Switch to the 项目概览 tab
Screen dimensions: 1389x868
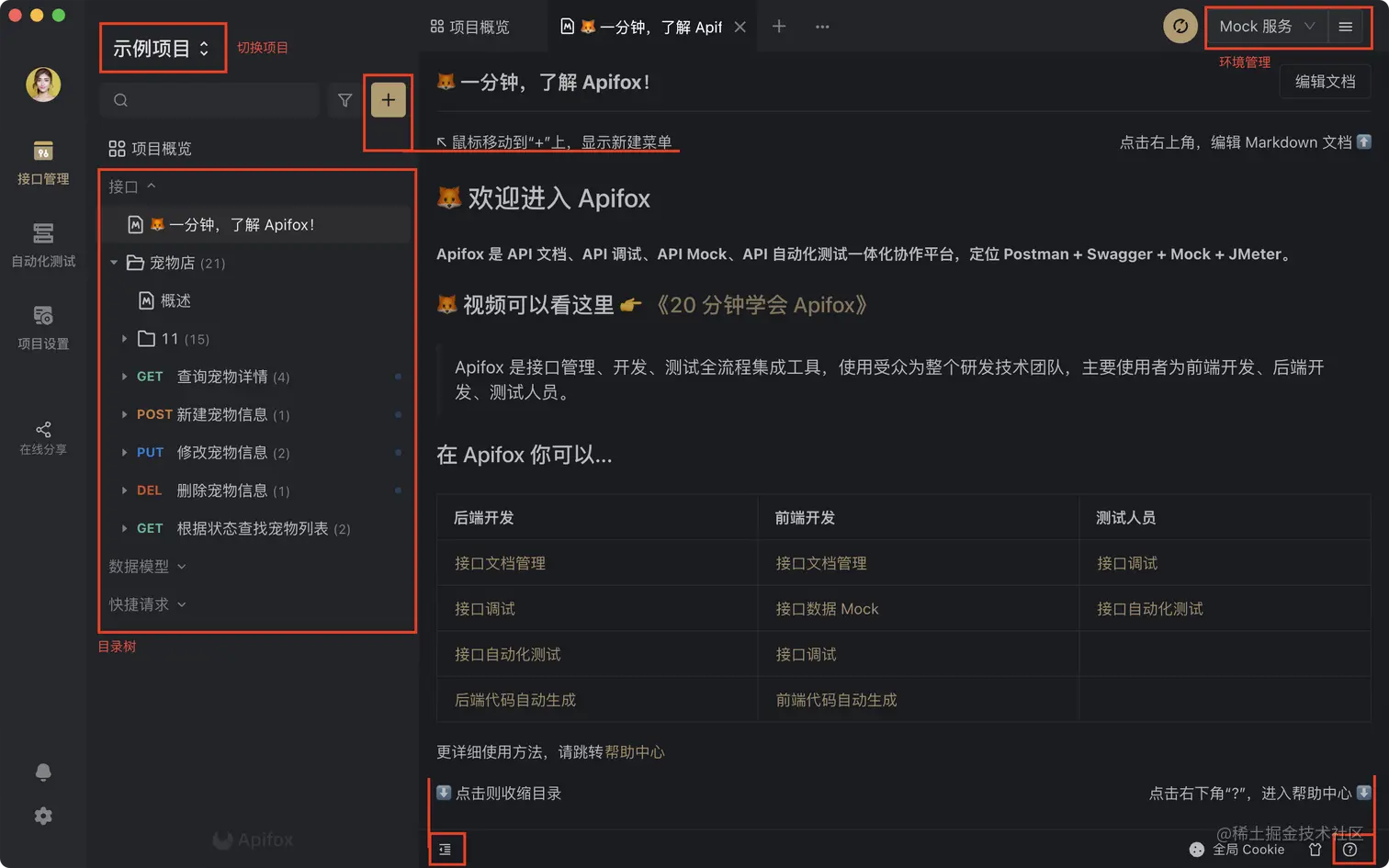469,27
